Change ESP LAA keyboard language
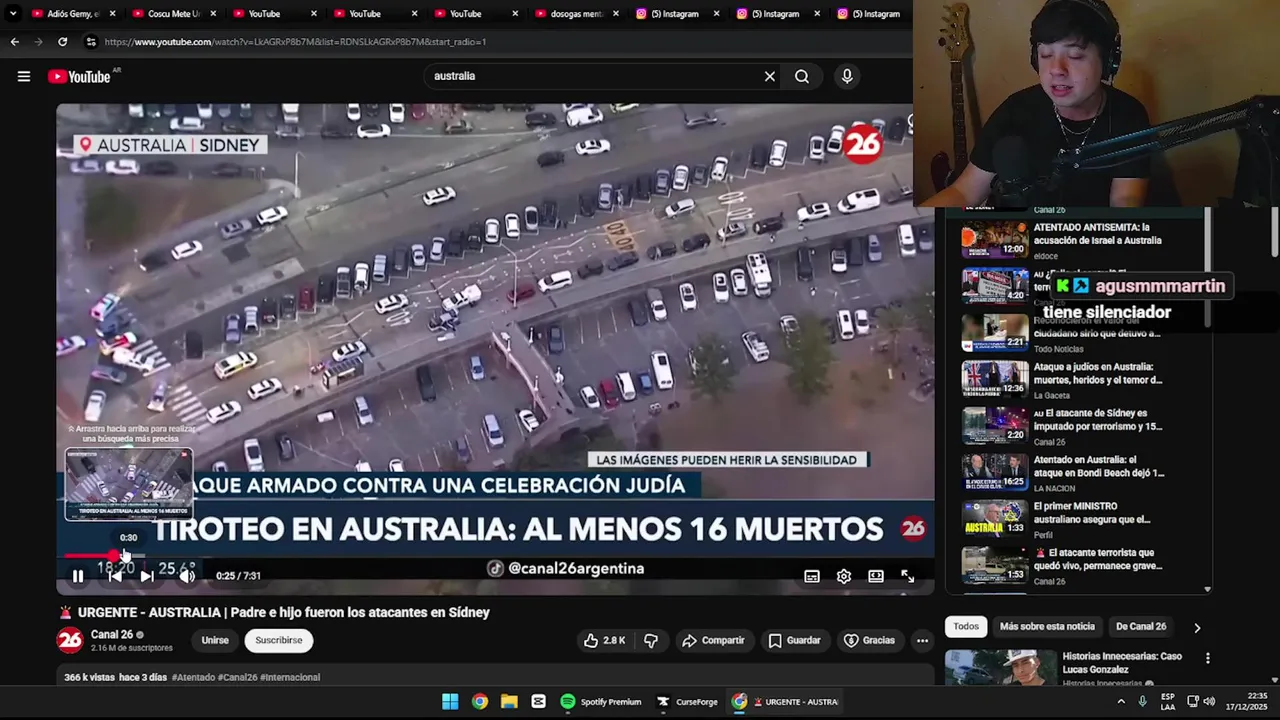This screenshot has height=720, width=1280. pyautogui.click(x=1168, y=702)
